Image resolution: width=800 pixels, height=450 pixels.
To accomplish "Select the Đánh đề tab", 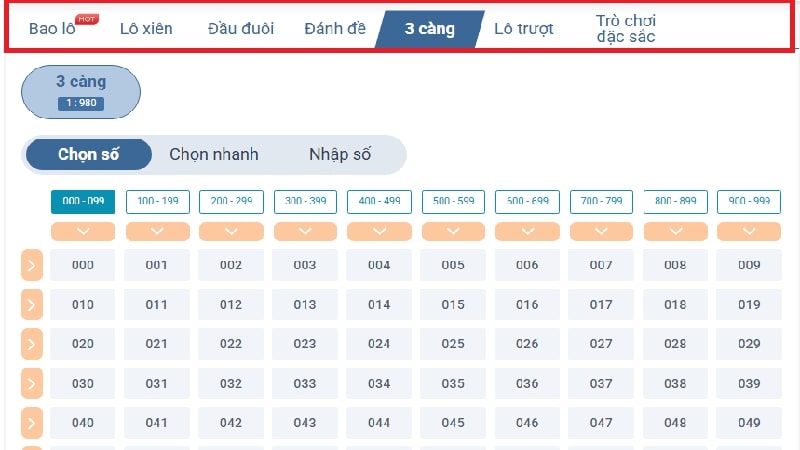I will tap(335, 28).
